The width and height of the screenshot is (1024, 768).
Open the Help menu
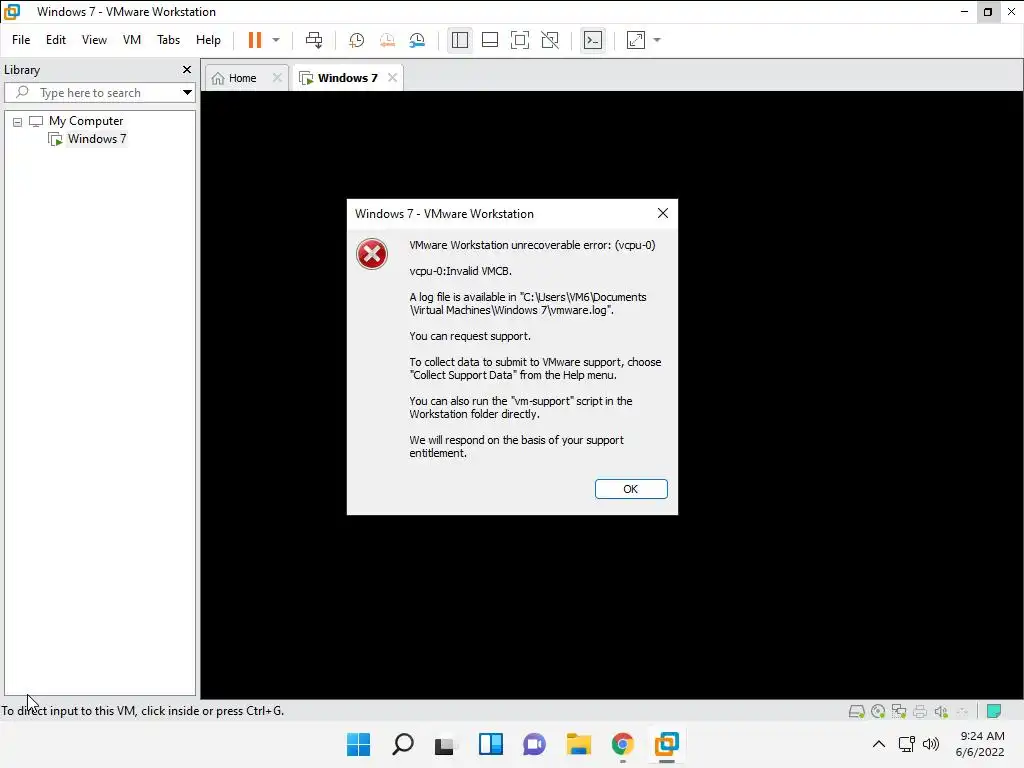coord(208,40)
